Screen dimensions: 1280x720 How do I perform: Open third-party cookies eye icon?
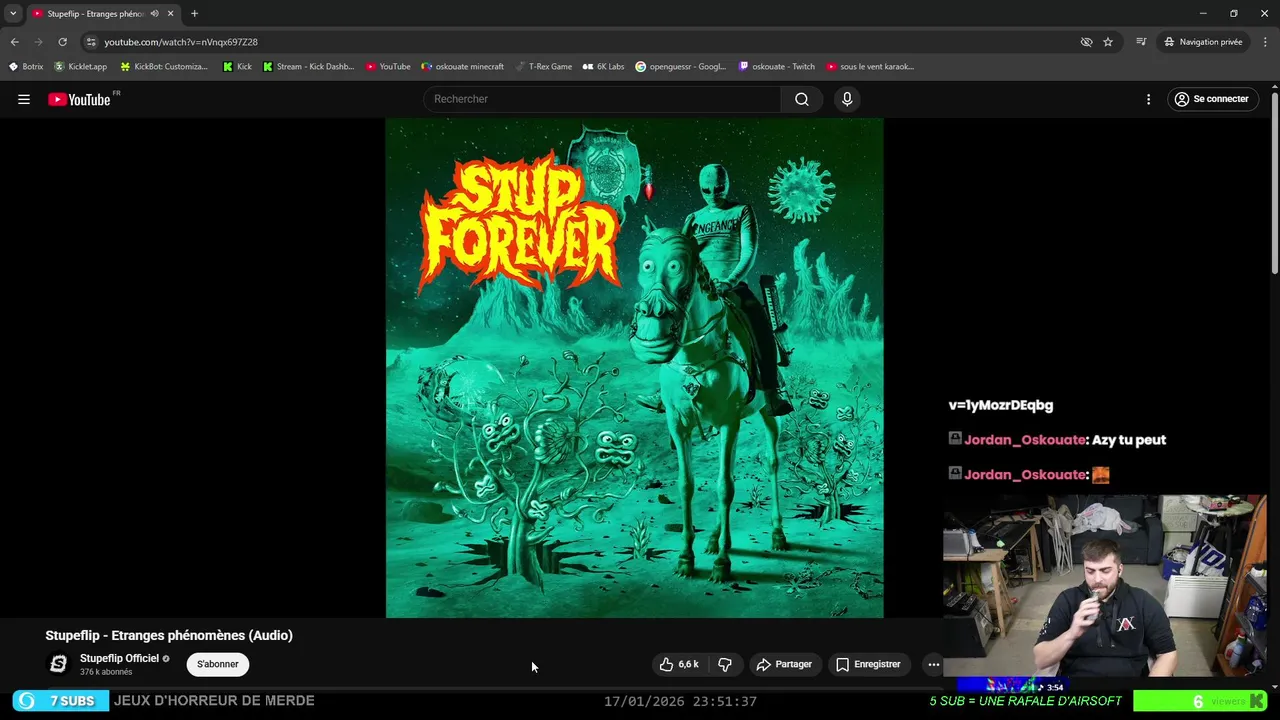1086,42
